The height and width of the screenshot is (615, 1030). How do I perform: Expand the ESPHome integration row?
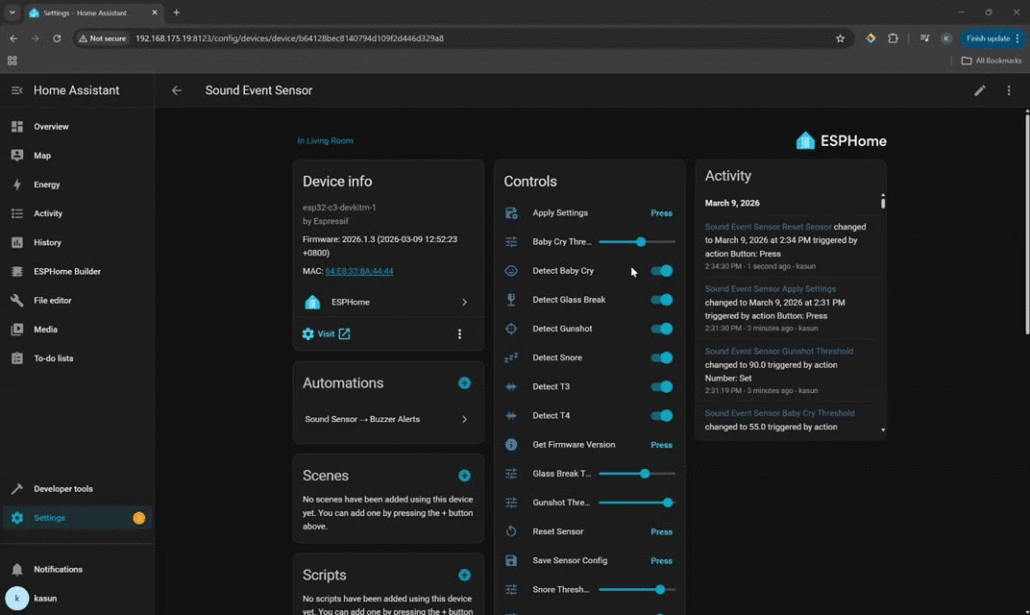(x=387, y=302)
